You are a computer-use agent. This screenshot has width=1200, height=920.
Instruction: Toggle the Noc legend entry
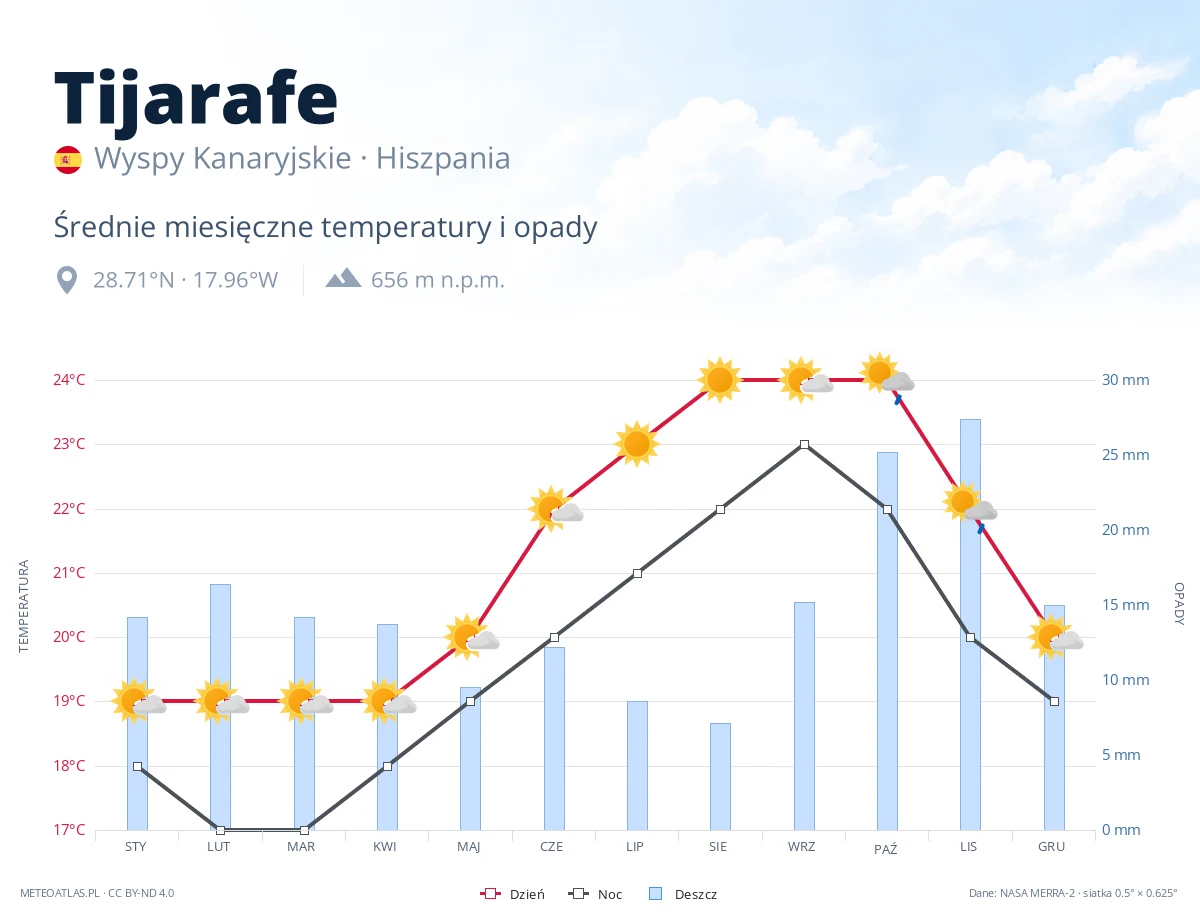(595, 894)
